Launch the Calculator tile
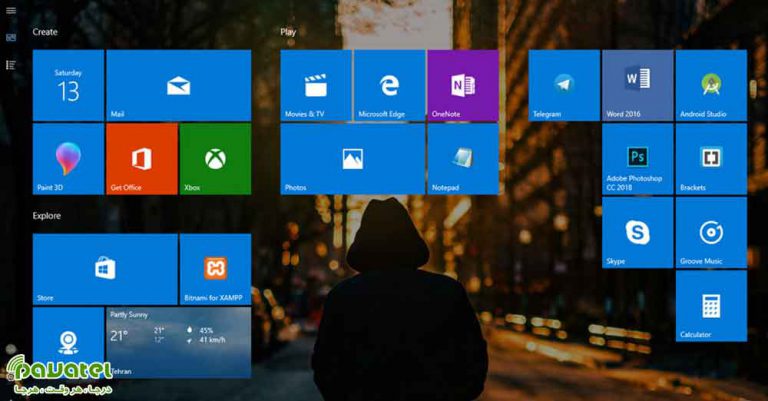 coord(711,306)
